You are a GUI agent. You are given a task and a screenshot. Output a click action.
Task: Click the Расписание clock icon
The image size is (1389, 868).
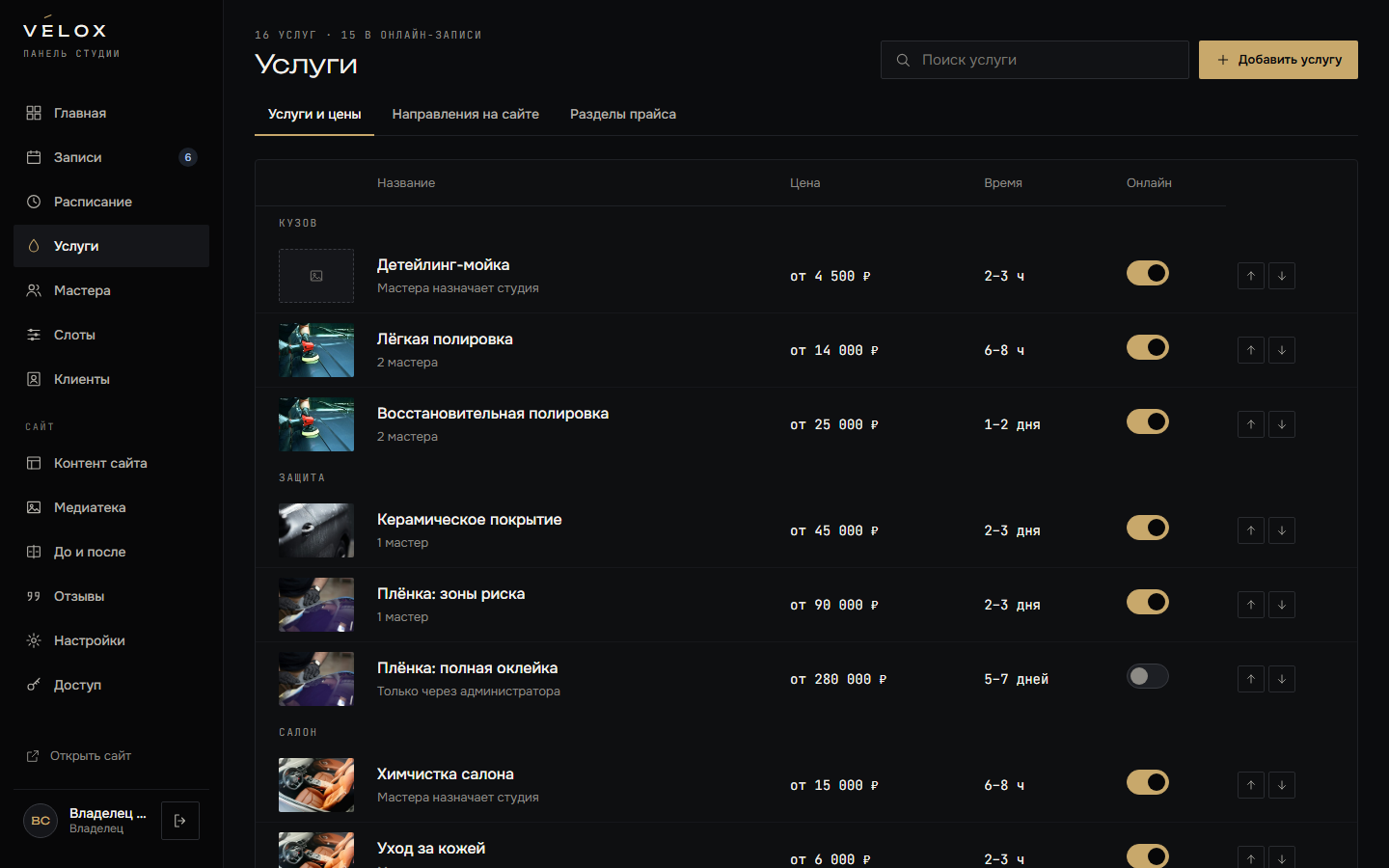(x=34, y=202)
